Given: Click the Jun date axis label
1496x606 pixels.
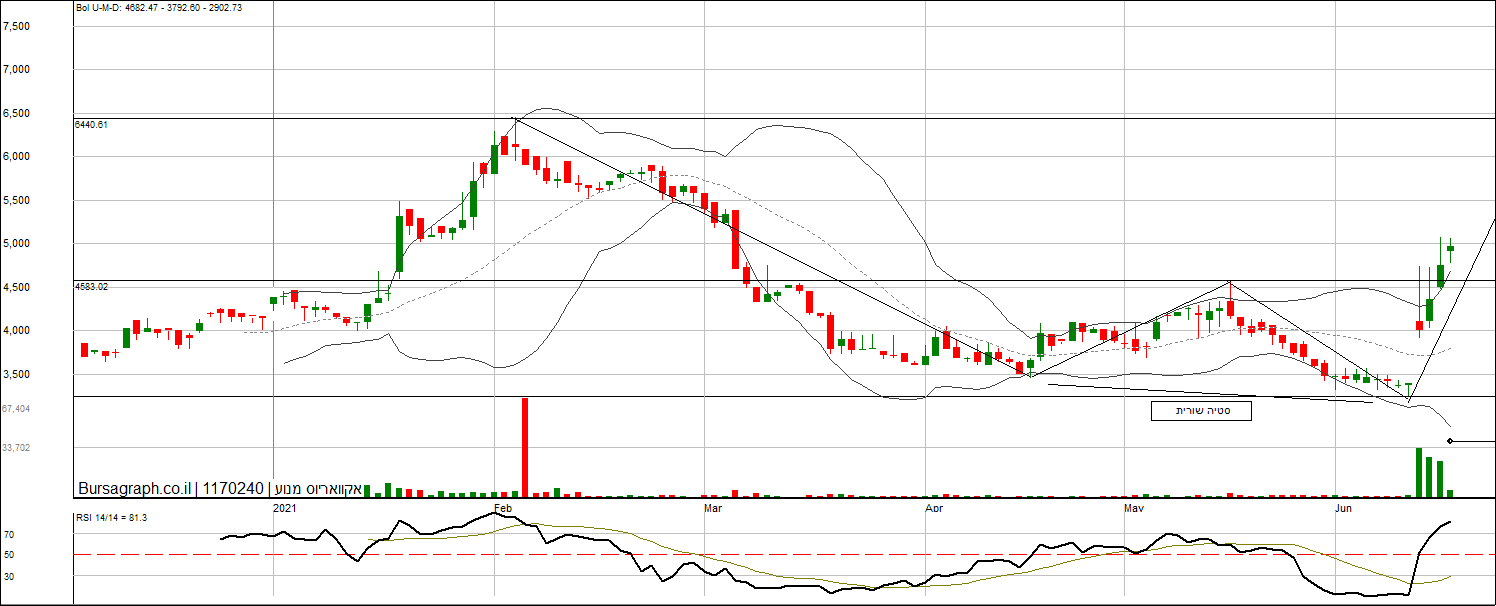Looking at the screenshot, I should (x=1345, y=509).
